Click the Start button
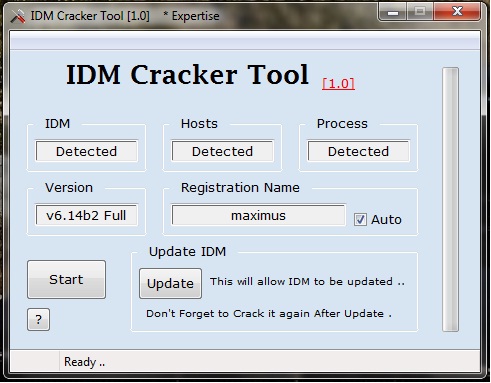 (x=66, y=279)
